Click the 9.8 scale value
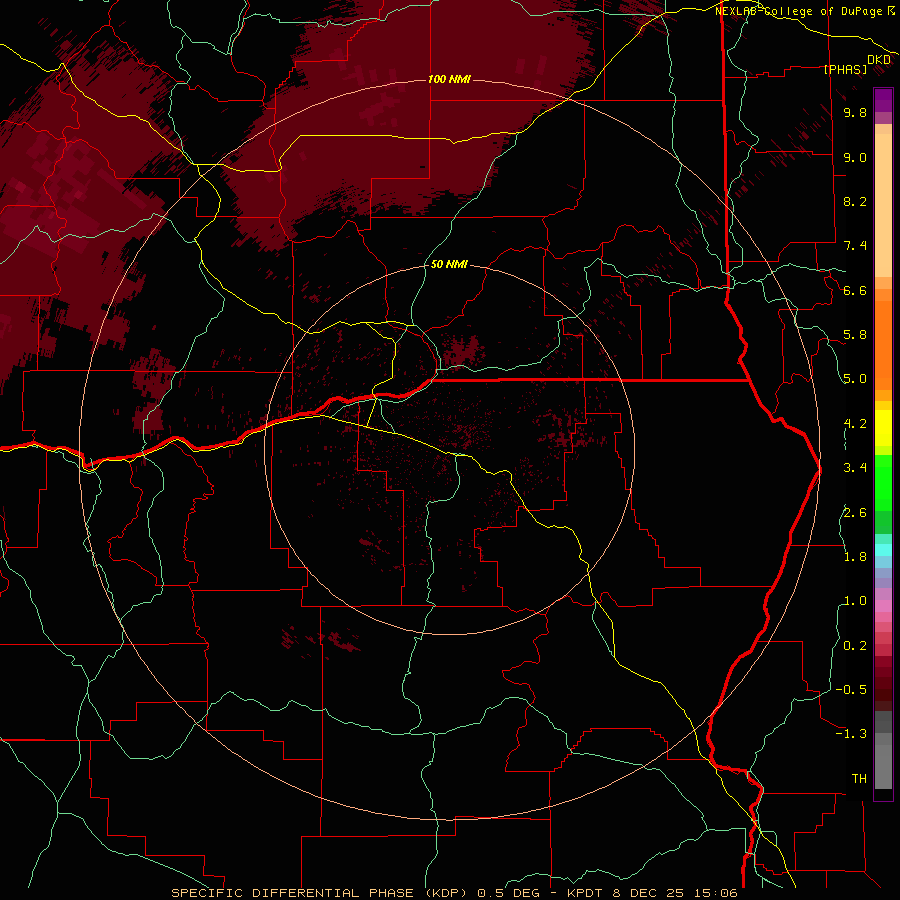 (855, 112)
